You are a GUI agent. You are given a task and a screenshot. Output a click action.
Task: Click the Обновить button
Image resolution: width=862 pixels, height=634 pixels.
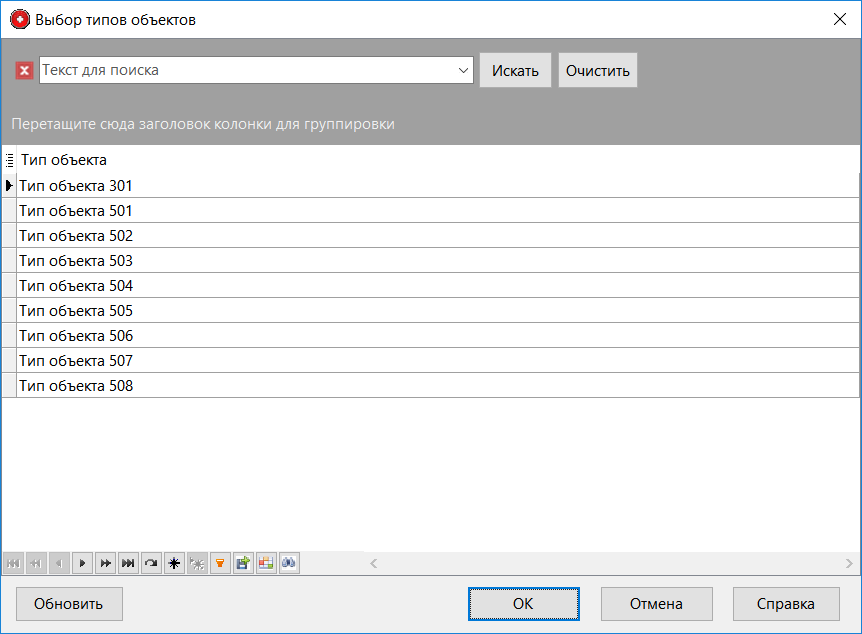[69, 604]
